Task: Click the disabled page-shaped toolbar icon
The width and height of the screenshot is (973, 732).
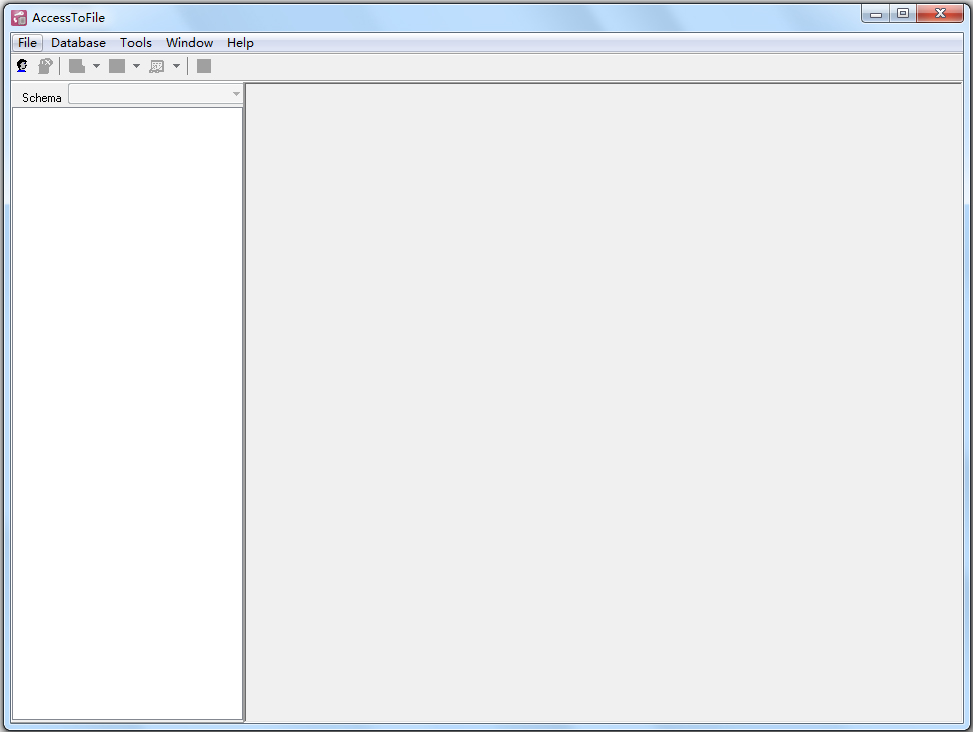Action: point(77,66)
